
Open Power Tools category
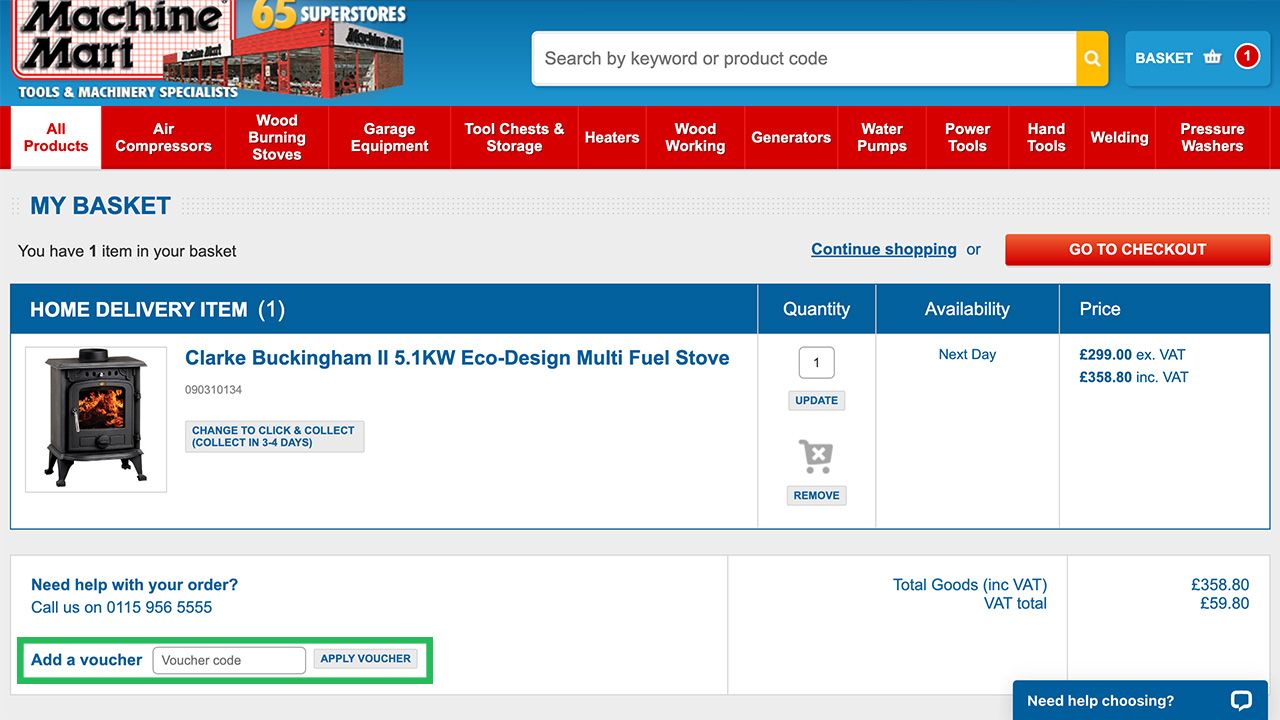[x=967, y=137]
